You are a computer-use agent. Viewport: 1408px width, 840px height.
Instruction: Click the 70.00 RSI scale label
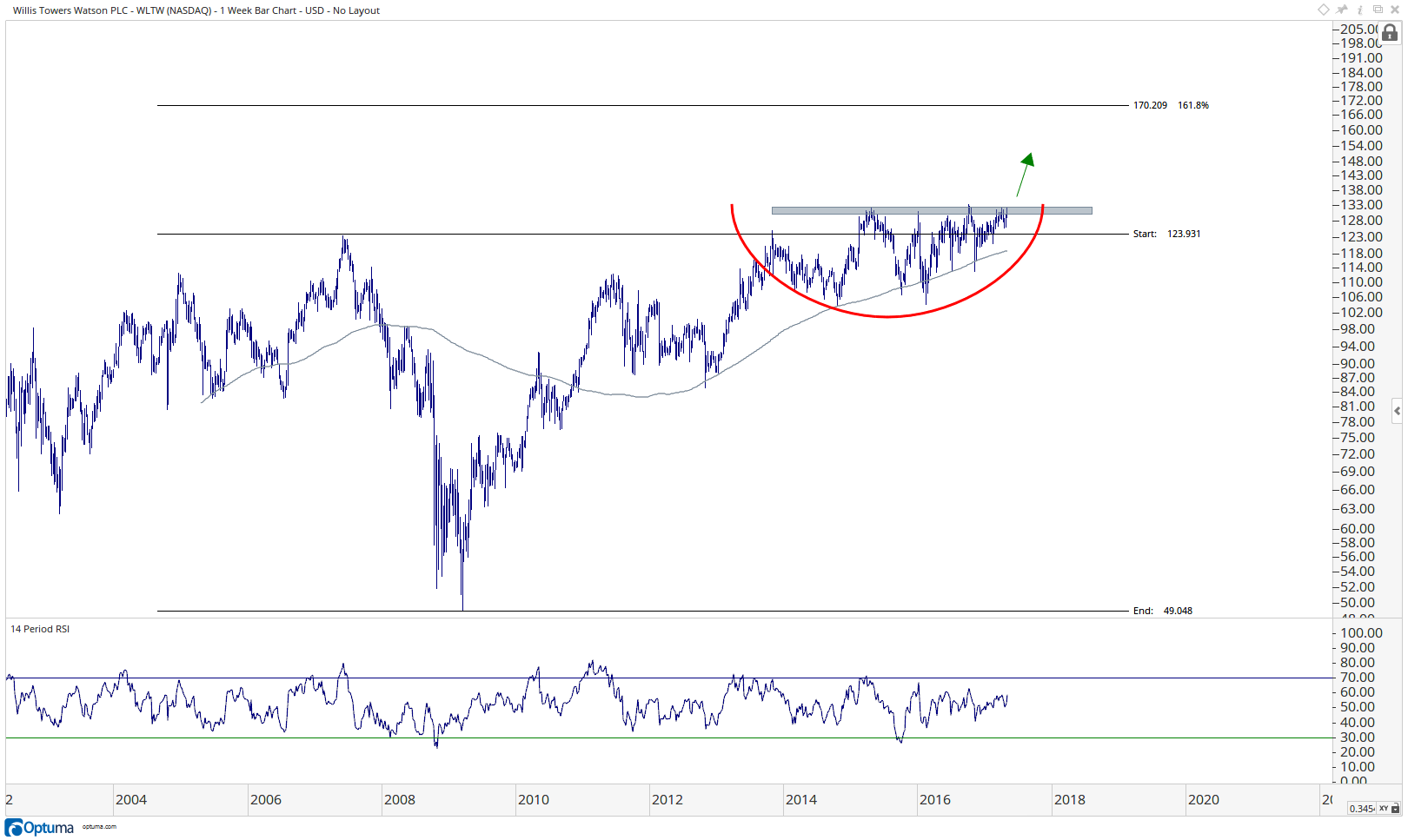click(x=1358, y=678)
